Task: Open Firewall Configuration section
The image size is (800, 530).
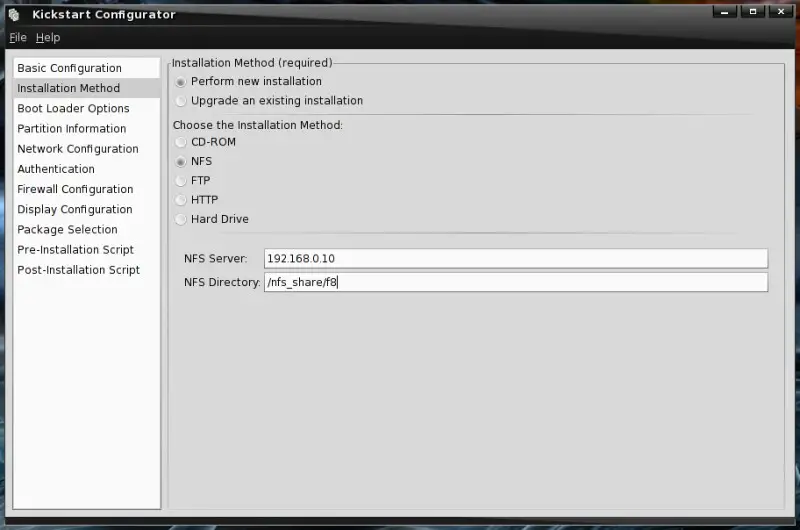Action: point(87,189)
